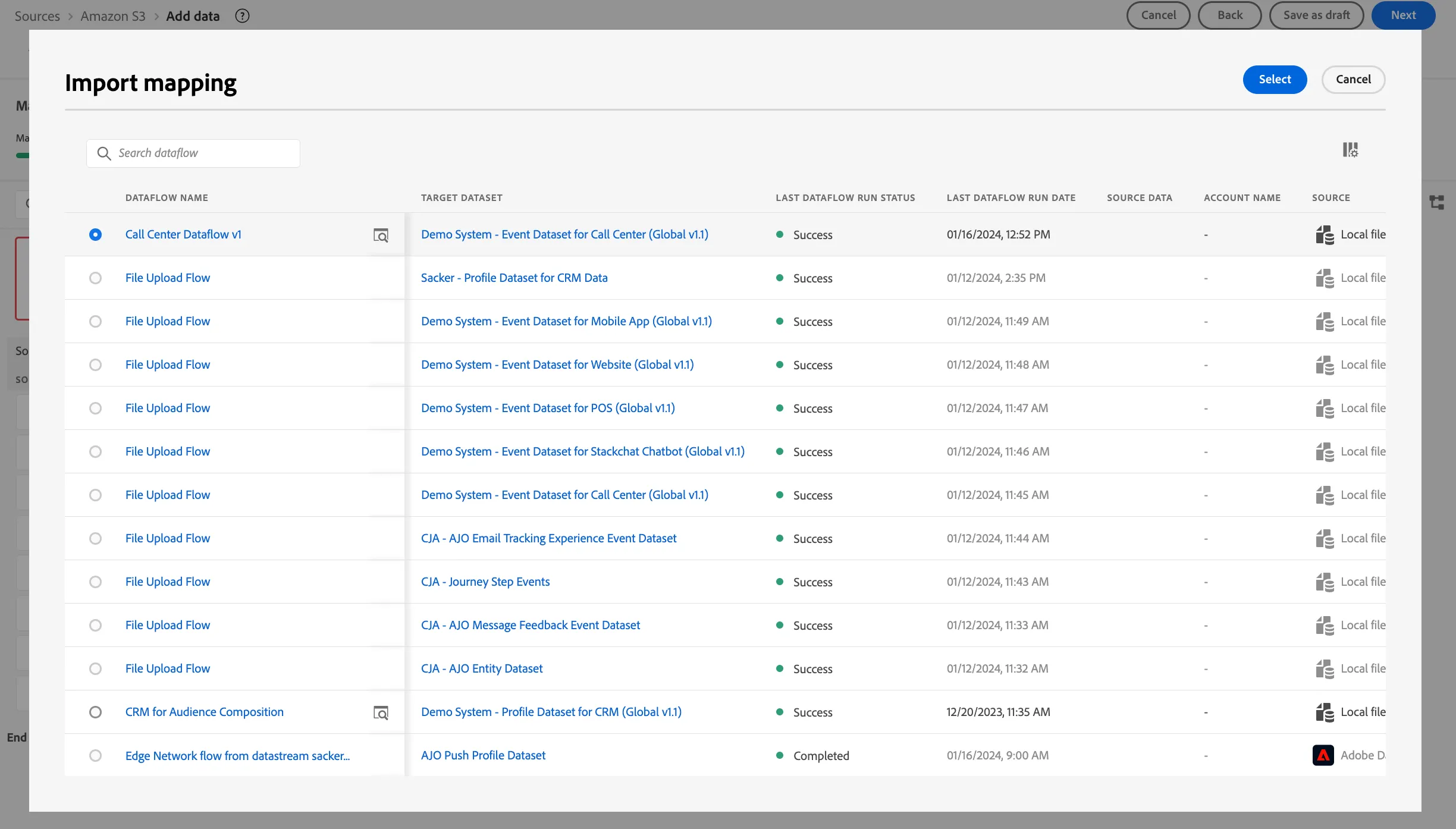Focus the Search dataflow field
The width and height of the screenshot is (1456, 829).
coord(193,153)
